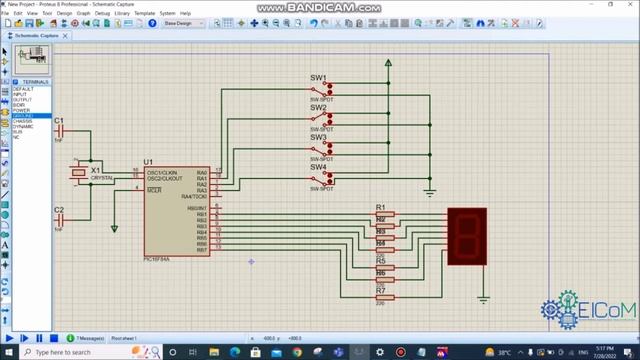This screenshot has width=640, height=360.
Task: Open the Home page icon
Action: 53,23
